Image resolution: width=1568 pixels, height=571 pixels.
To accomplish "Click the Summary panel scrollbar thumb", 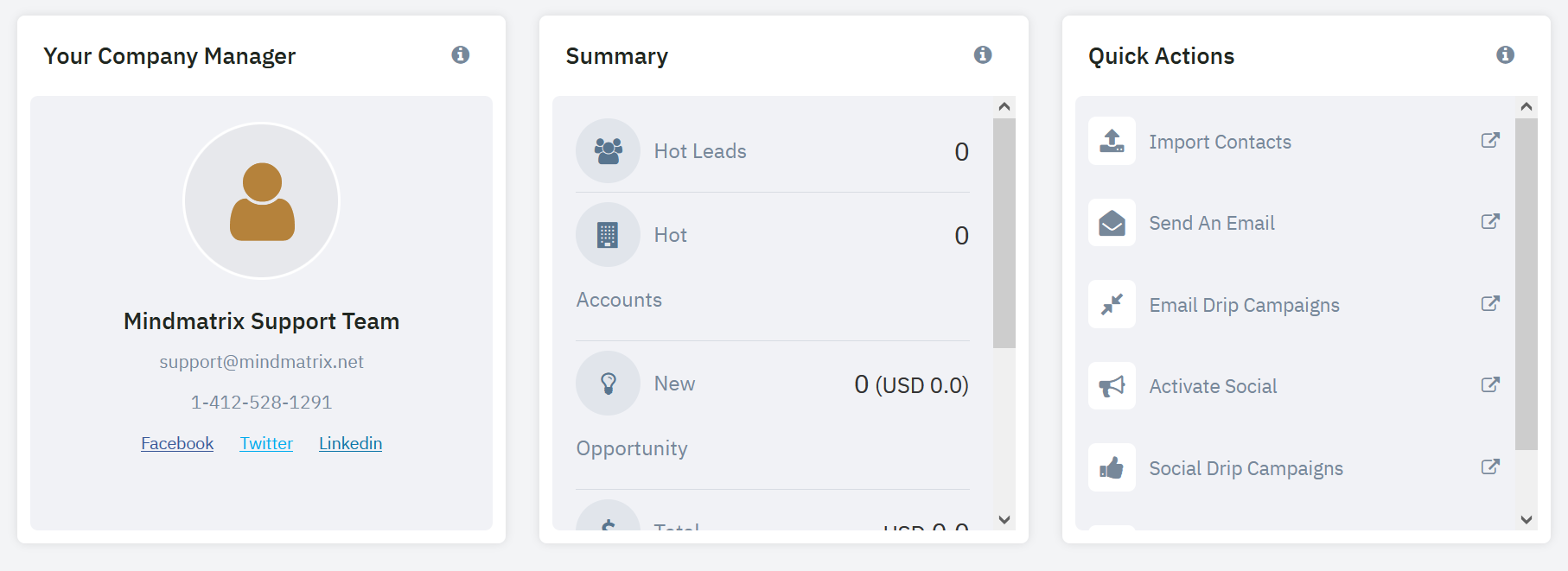I will (1004, 233).
